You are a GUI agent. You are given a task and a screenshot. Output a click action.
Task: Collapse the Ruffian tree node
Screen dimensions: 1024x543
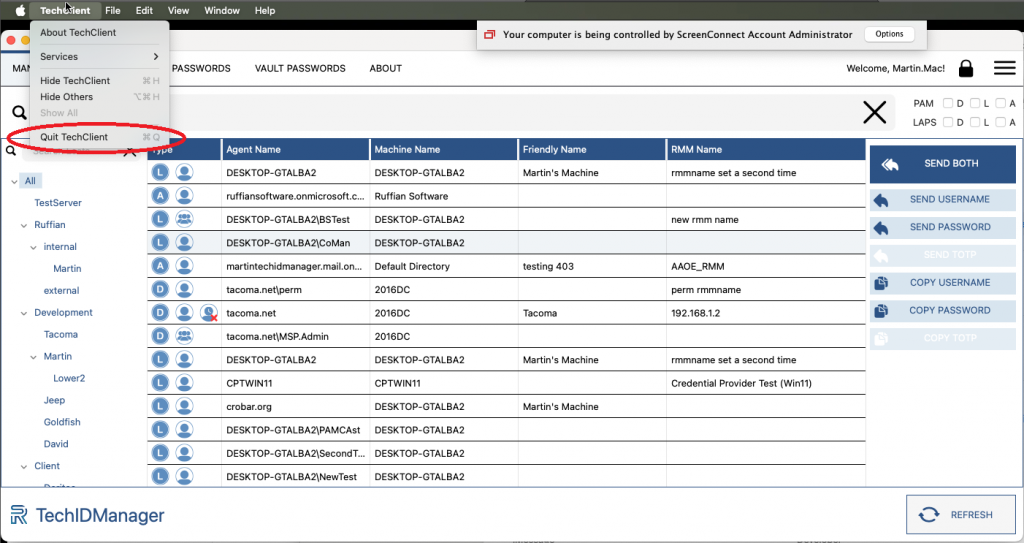click(24, 225)
